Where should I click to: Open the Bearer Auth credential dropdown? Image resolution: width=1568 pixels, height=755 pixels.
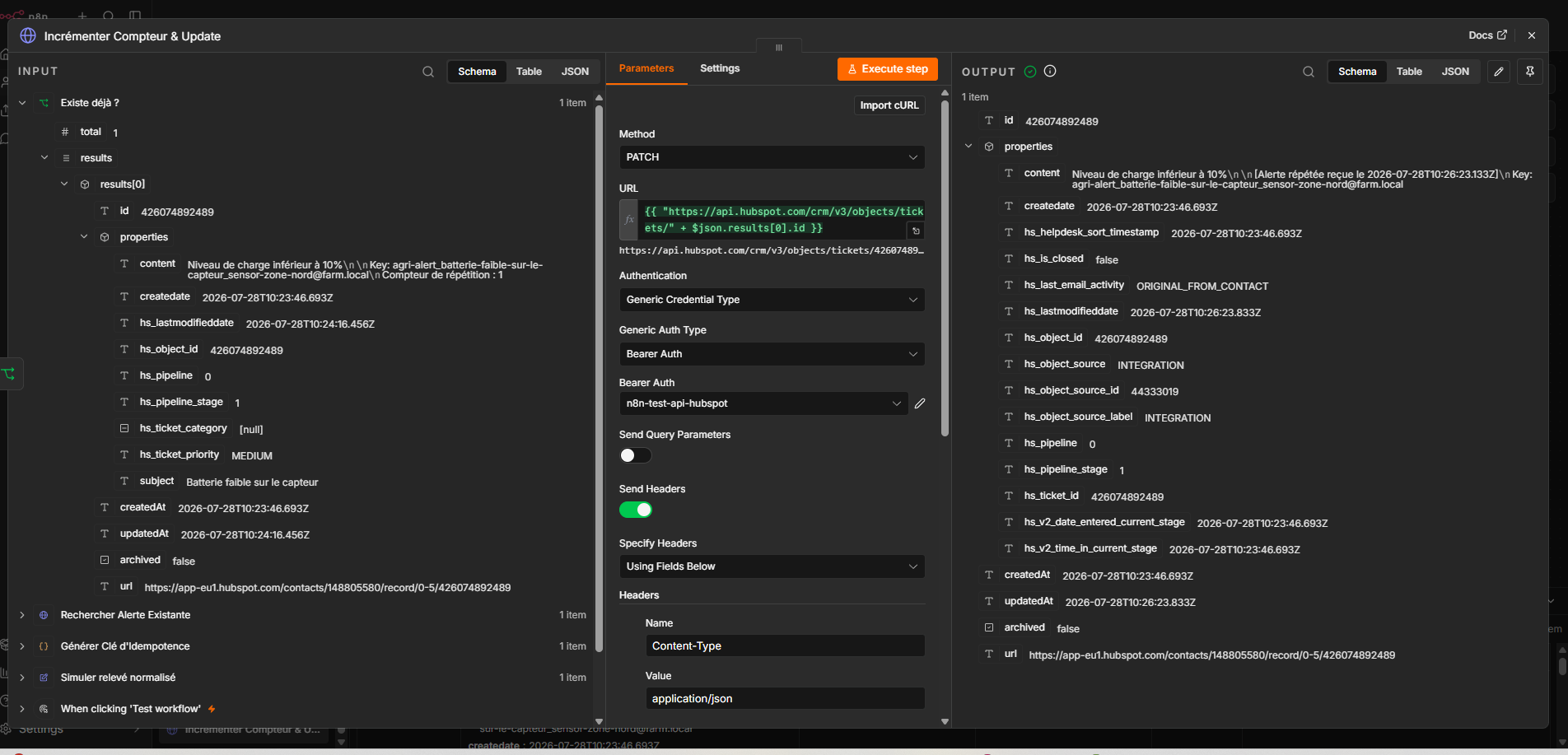click(763, 403)
